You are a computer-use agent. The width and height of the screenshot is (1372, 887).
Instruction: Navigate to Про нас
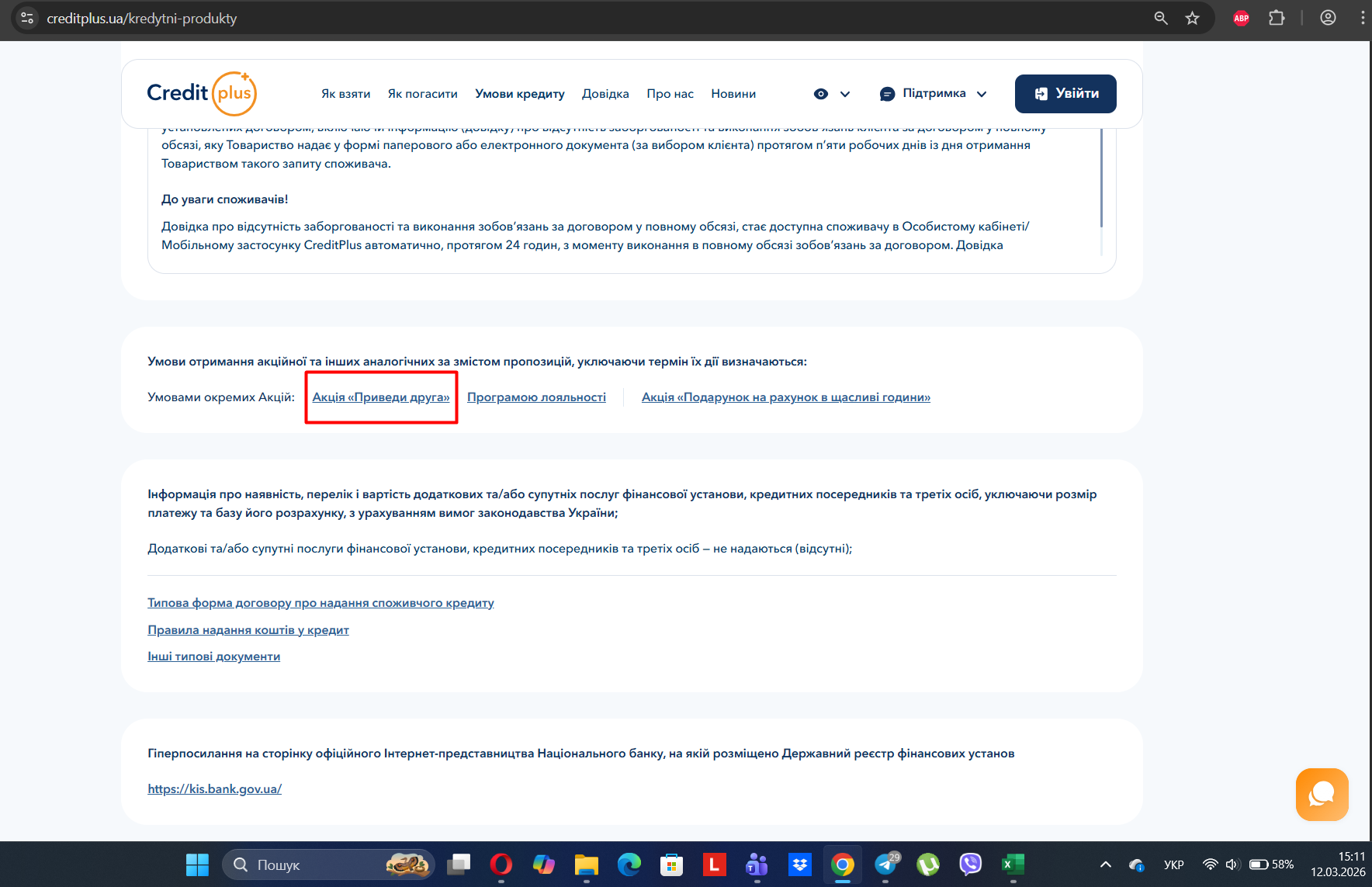(x=670, y=94)
